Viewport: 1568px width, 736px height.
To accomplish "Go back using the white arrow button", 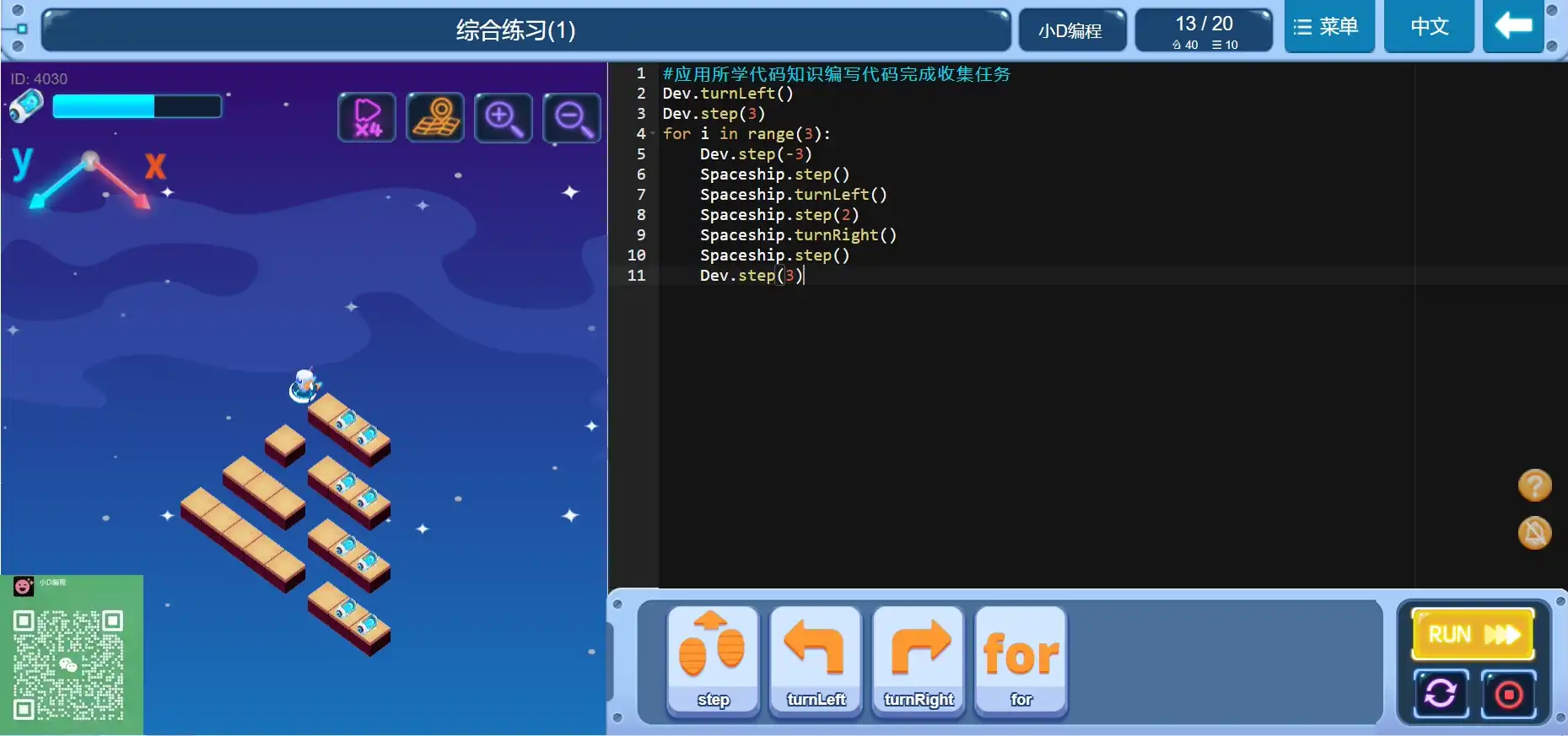I will [x=1513, y=27].
